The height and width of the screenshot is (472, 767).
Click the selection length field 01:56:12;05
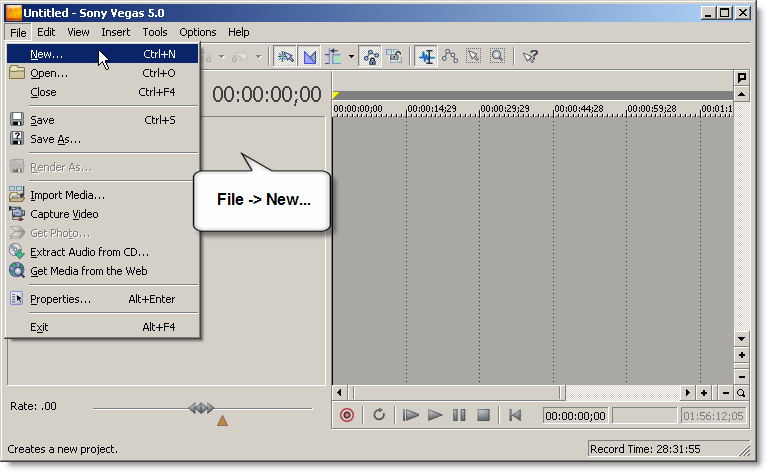(714, 416)
